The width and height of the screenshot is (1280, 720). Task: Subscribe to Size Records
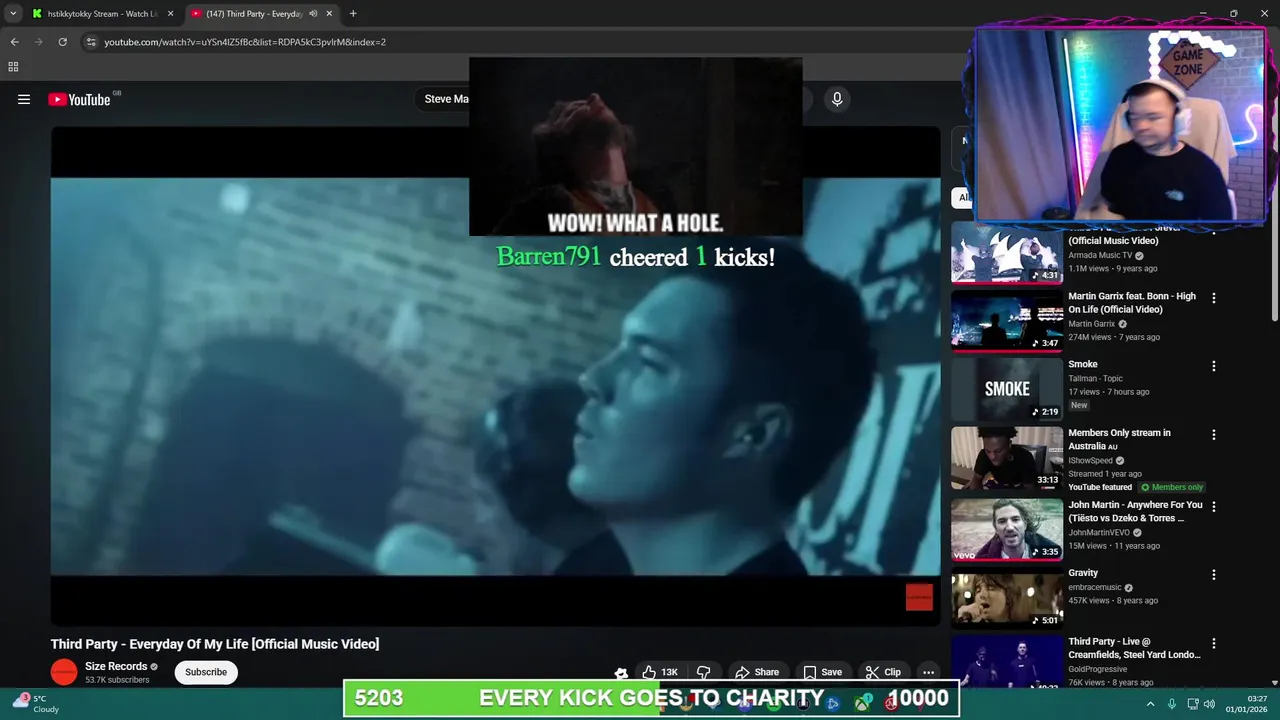click(x=206, y=672)
